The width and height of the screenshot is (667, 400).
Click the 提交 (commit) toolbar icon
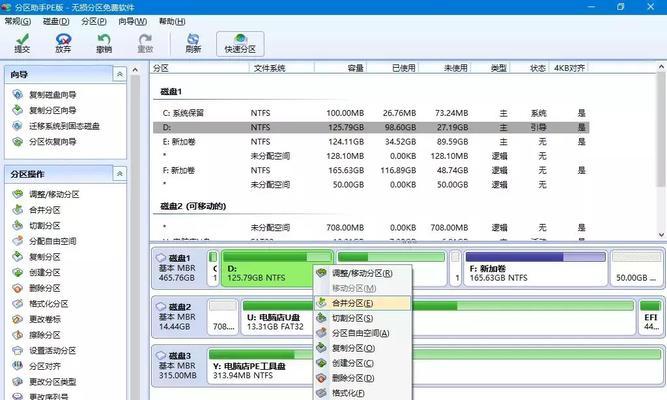(x=22, y=43)
